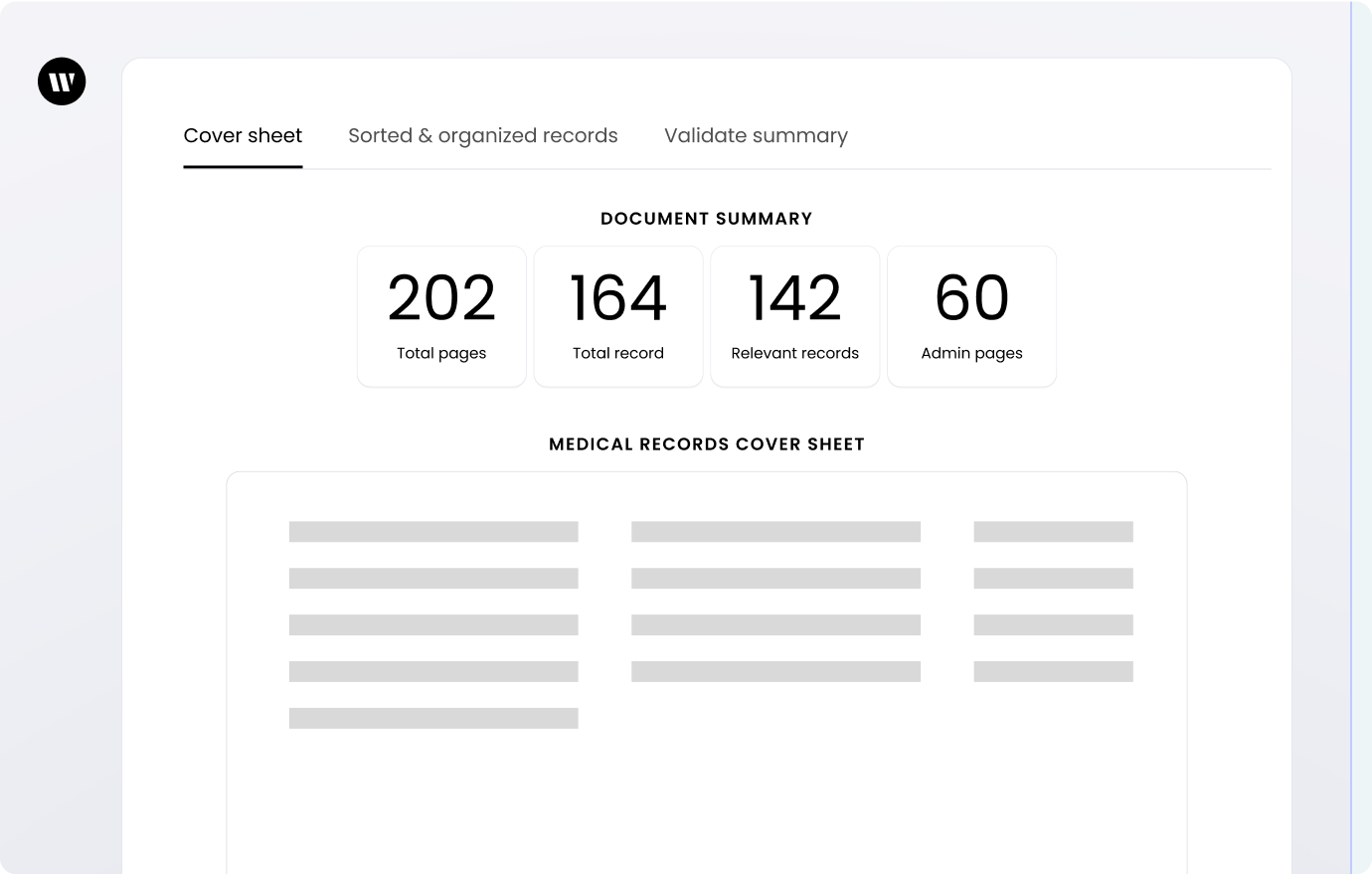The height and width of the screenshot is (874, 1372).
Task: Select the 202 Total pages card
Action: (441, 316)
